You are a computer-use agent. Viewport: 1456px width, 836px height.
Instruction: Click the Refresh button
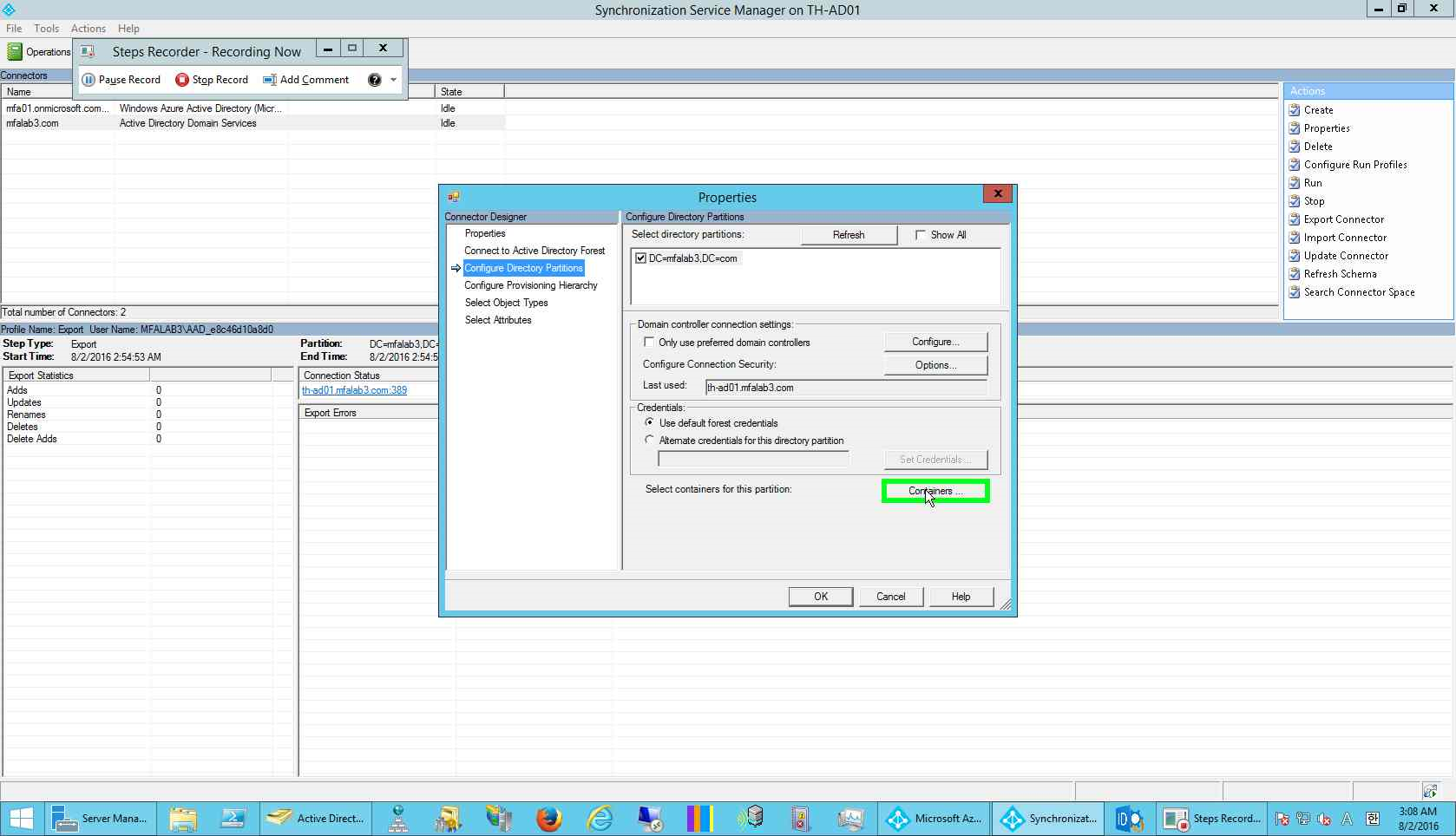(849, 235)
